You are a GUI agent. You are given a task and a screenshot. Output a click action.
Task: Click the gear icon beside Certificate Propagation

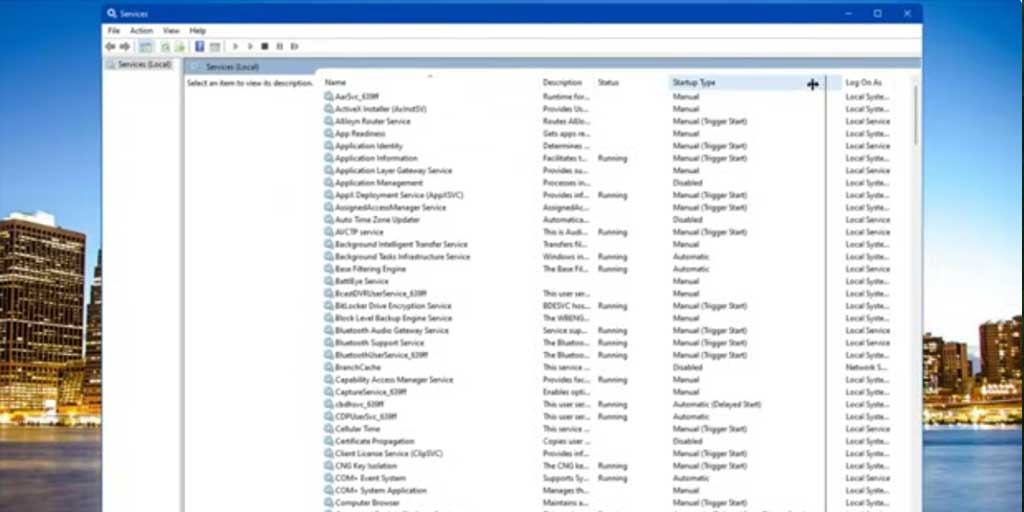pos(329,441)
